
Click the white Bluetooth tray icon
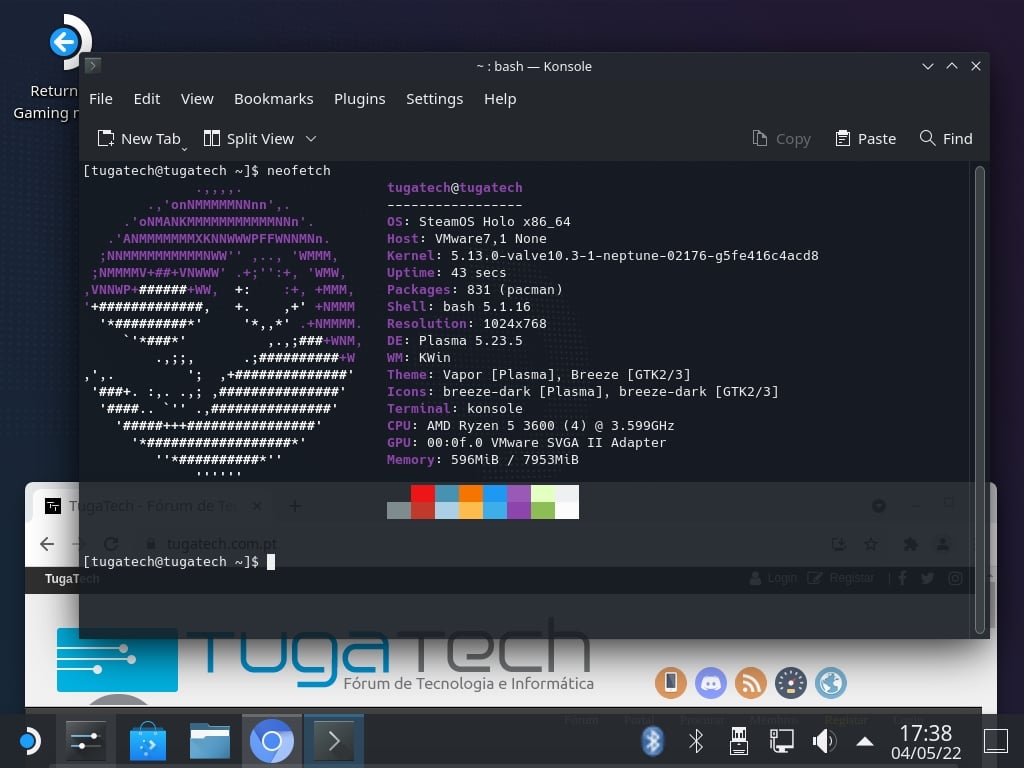click(696, 741)
